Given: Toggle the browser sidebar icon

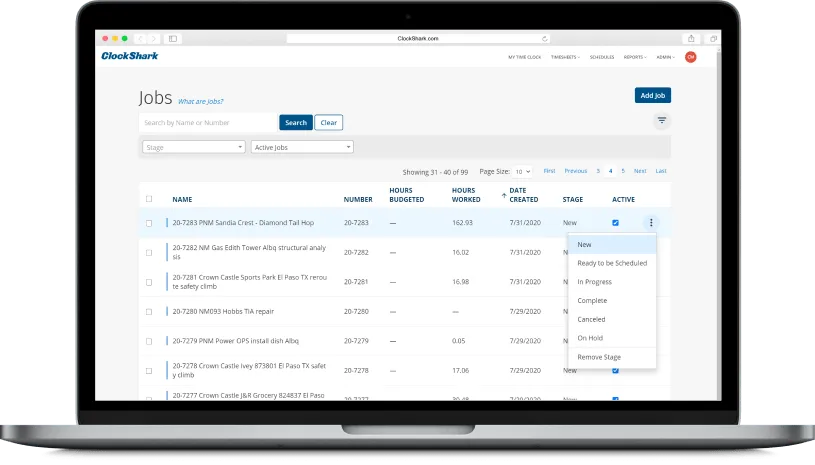Looking at the screenshot, I should [173, 38].
